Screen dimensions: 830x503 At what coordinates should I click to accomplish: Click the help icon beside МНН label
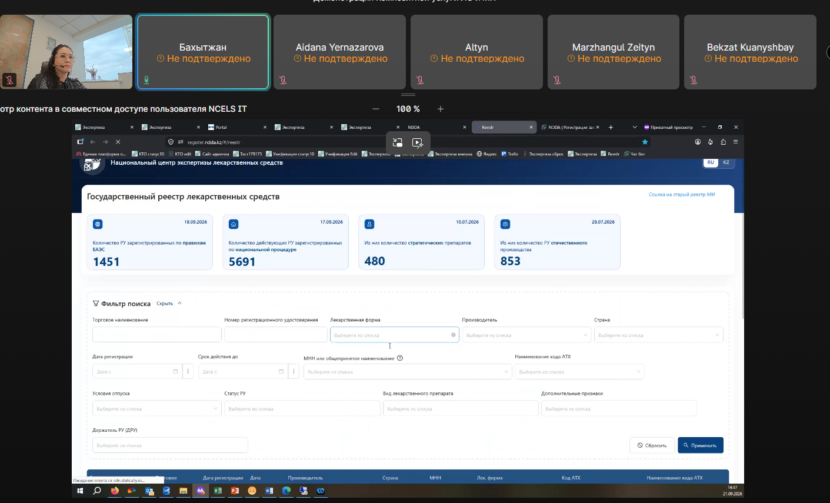[x=400, y=358]
